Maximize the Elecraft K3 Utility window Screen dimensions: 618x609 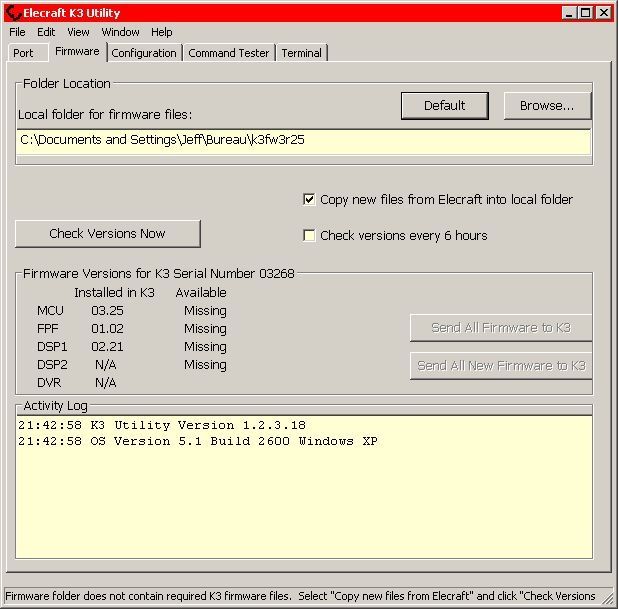tap(586, 13)
